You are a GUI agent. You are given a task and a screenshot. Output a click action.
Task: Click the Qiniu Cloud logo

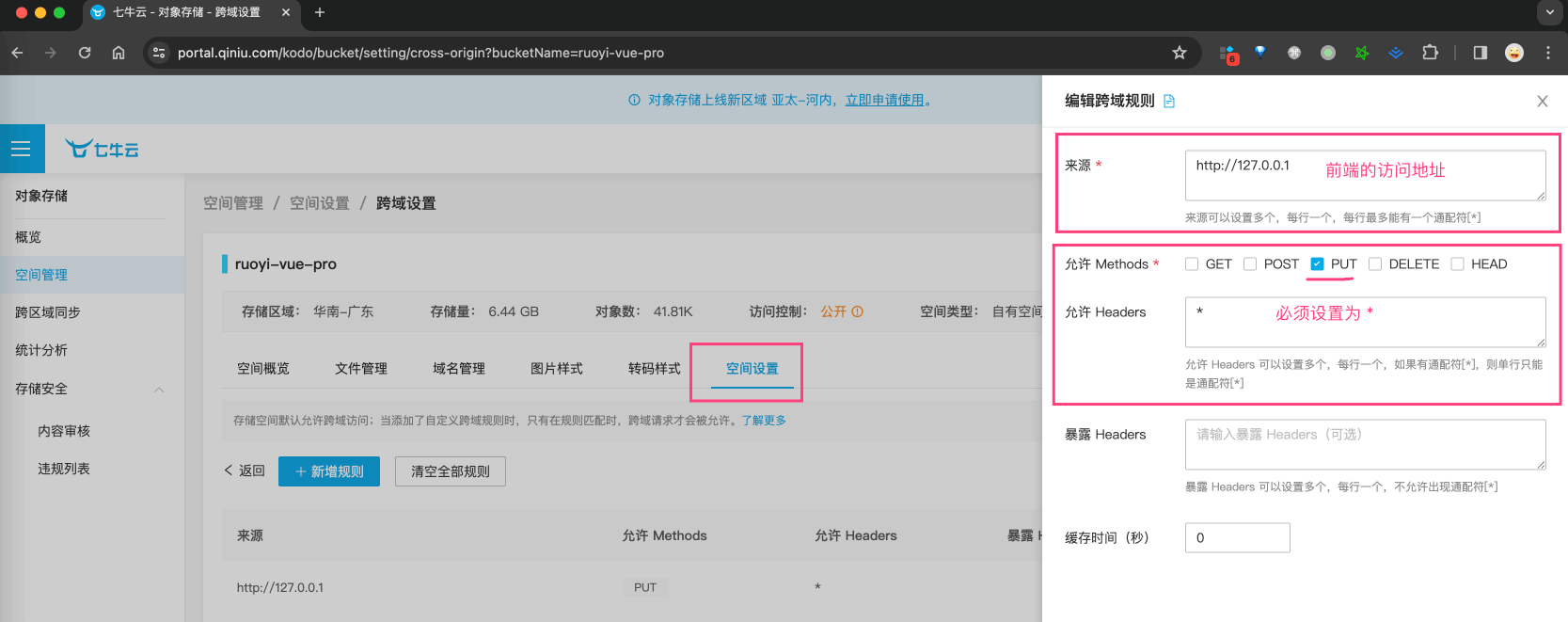click(x=102, y=149)
